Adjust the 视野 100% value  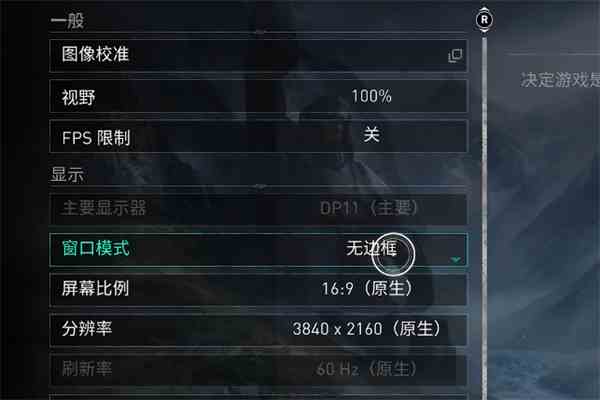tap(371, 96)
